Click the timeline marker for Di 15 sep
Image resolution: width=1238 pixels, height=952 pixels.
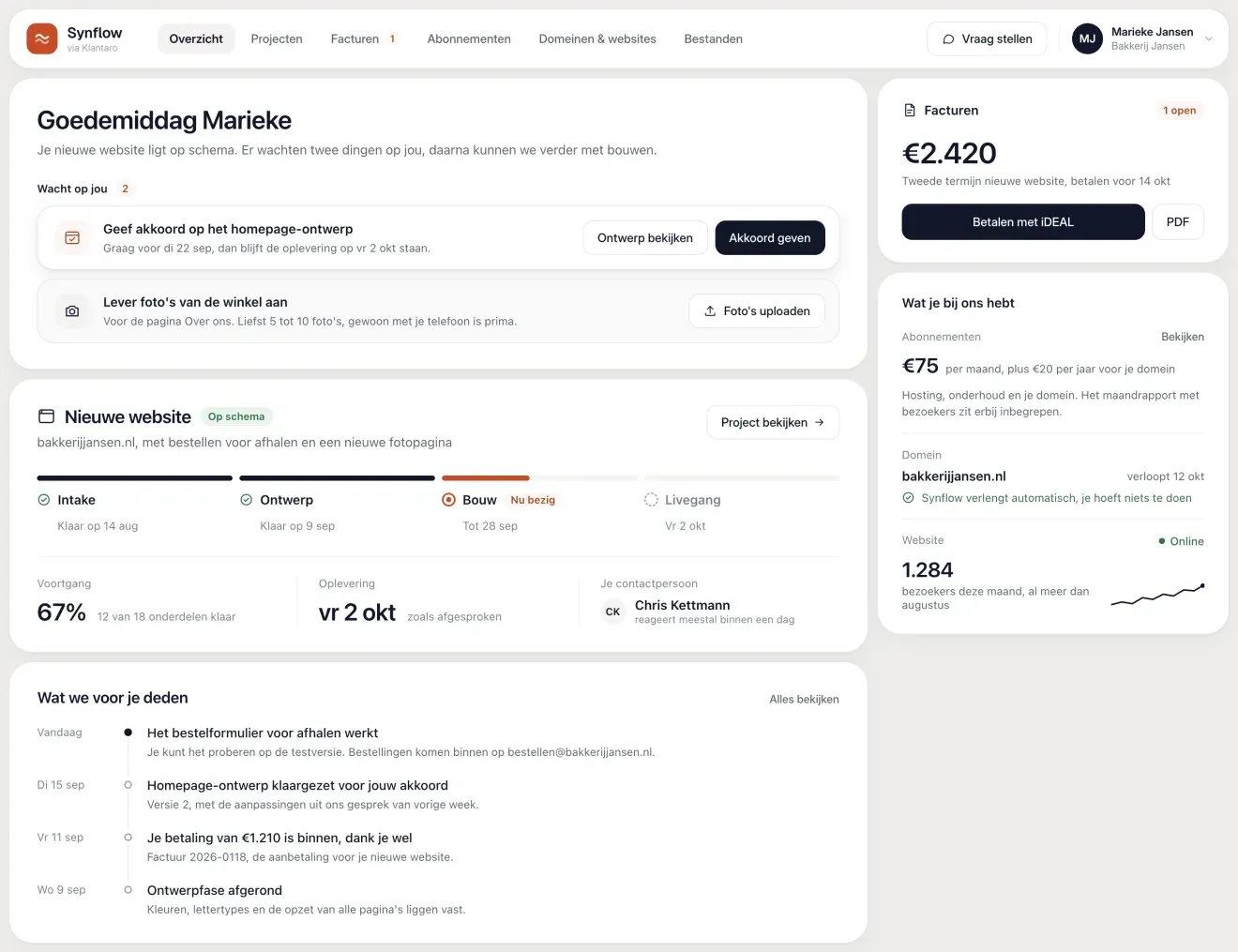pos(128,785)
